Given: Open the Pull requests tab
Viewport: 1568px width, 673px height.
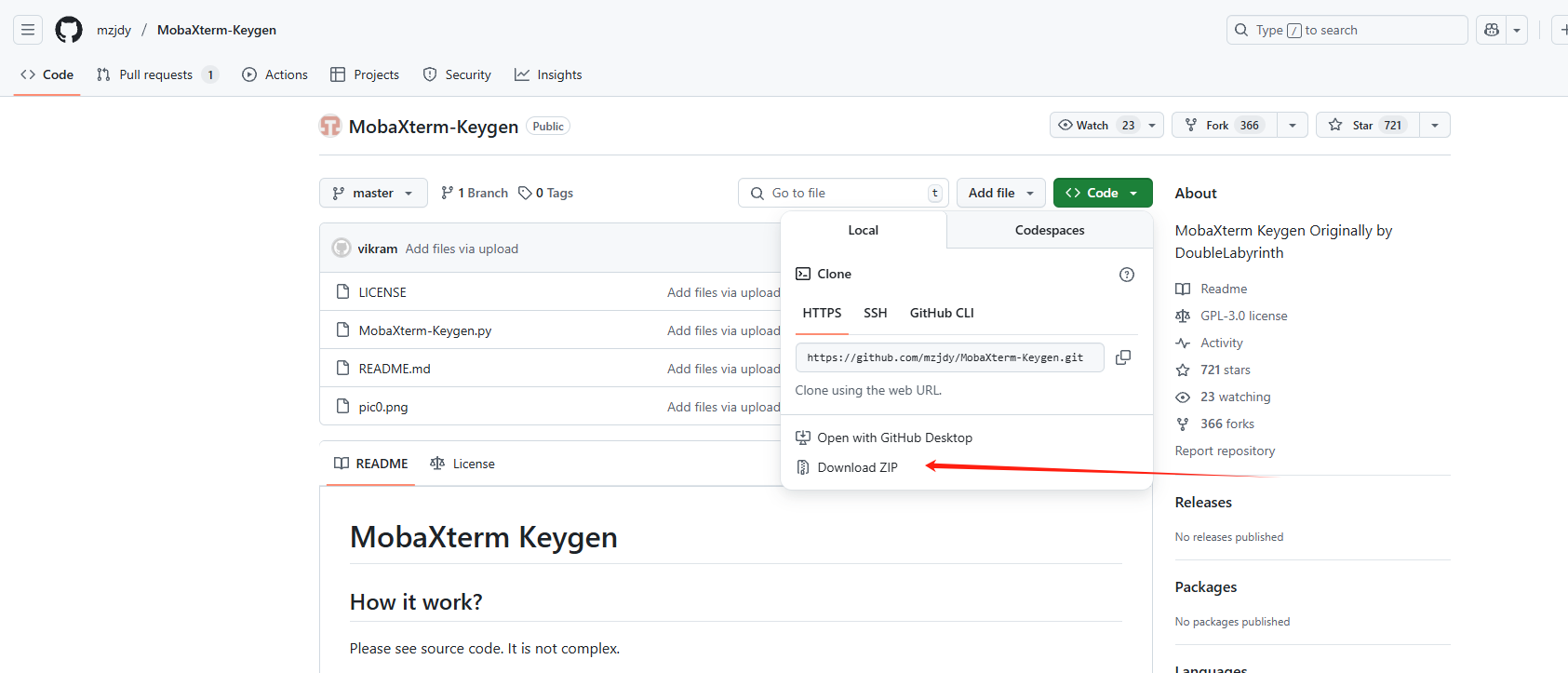Looking at the screenshot, I should 156,74.
